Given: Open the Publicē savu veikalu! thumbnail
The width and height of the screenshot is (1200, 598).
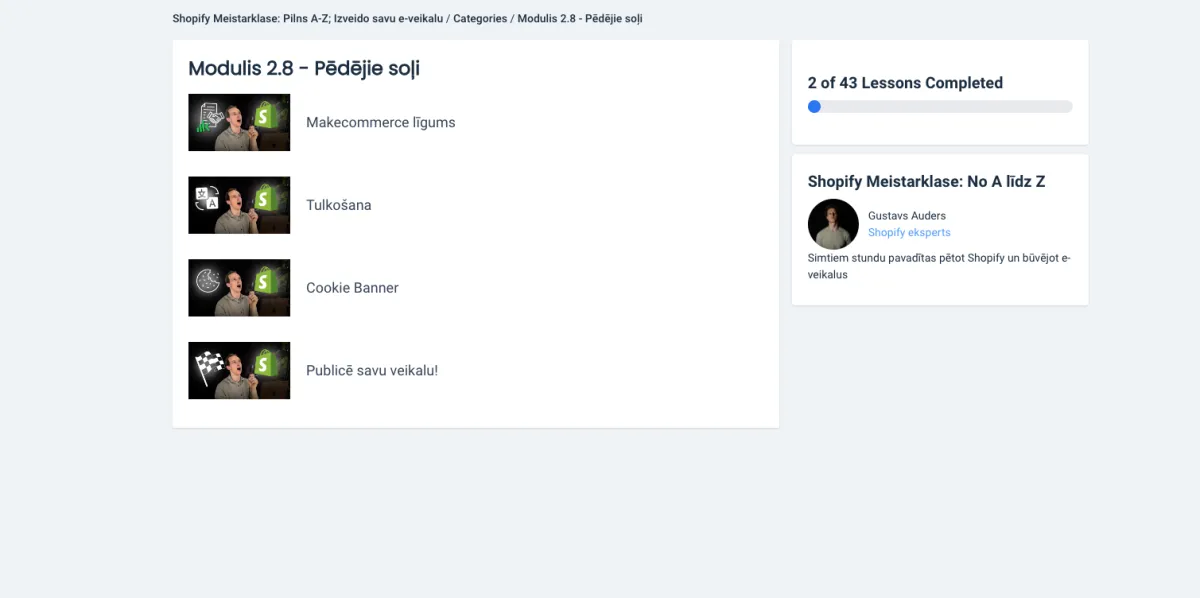Looking at the screenshot, I should 239,370.
